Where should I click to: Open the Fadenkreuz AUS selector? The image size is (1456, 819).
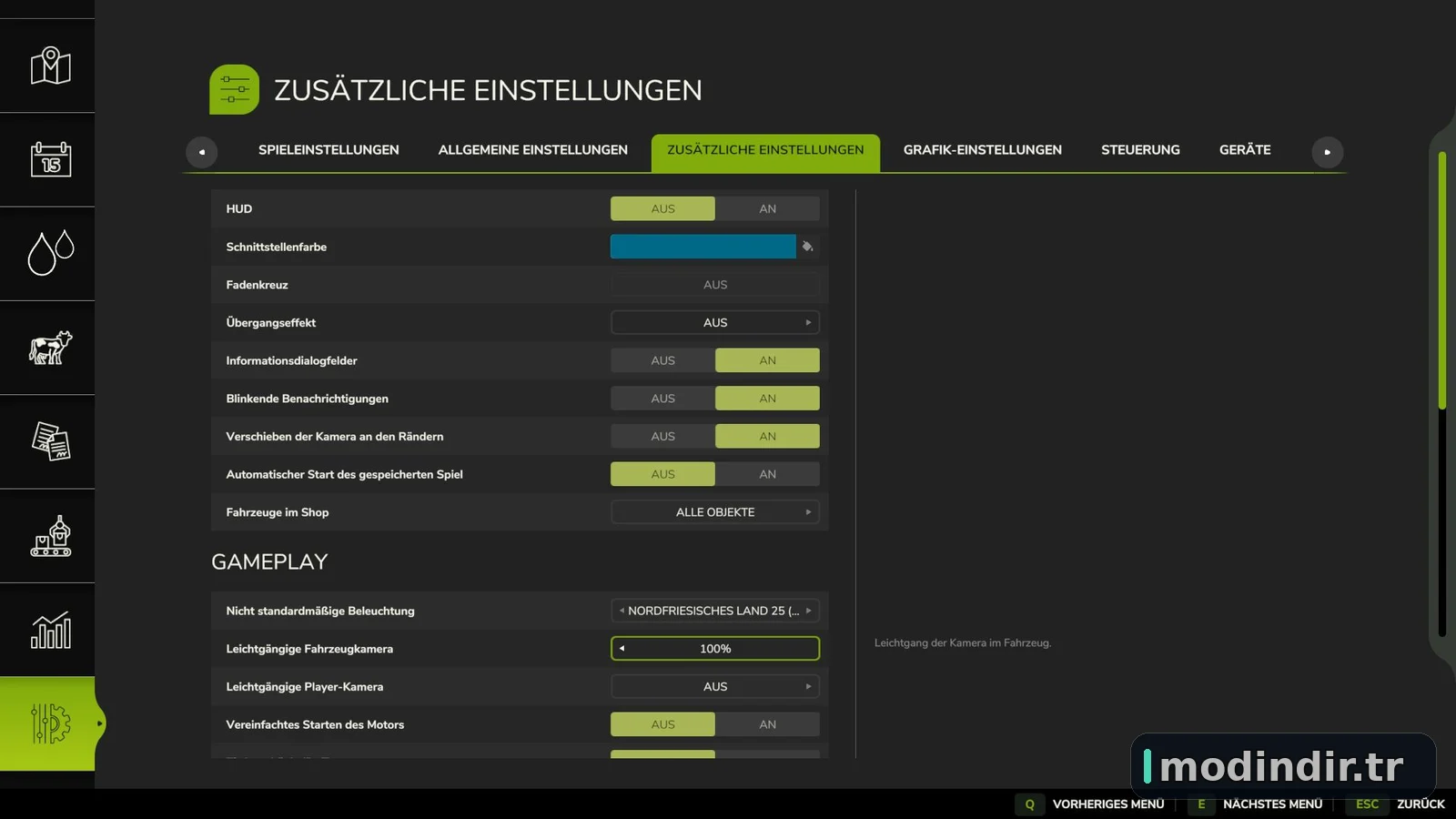click(715, 285)
